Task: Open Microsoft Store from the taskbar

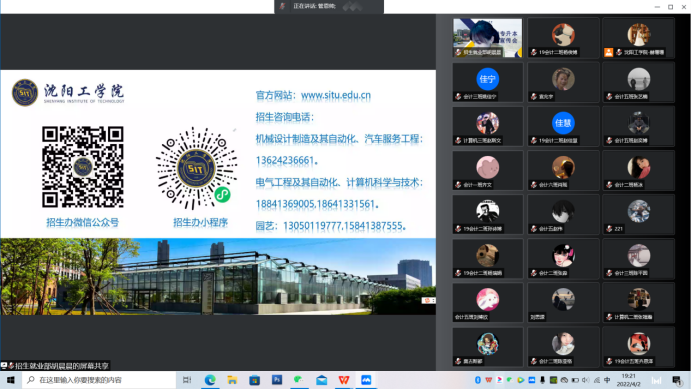Action: (254, 380)
